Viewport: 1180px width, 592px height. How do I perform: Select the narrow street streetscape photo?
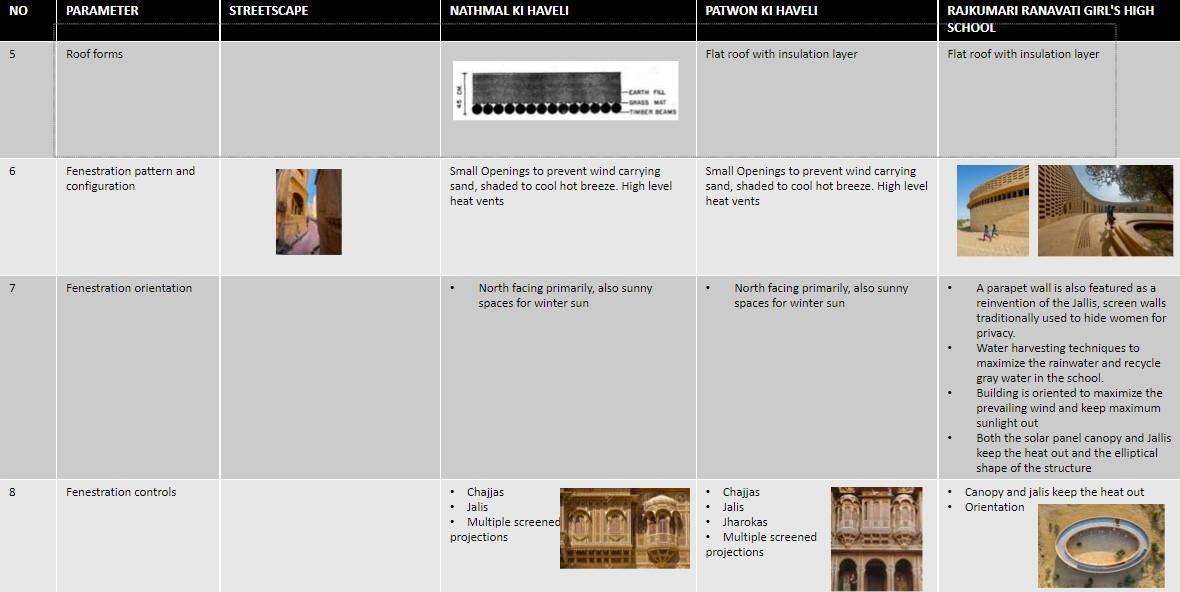click(309, 211)
